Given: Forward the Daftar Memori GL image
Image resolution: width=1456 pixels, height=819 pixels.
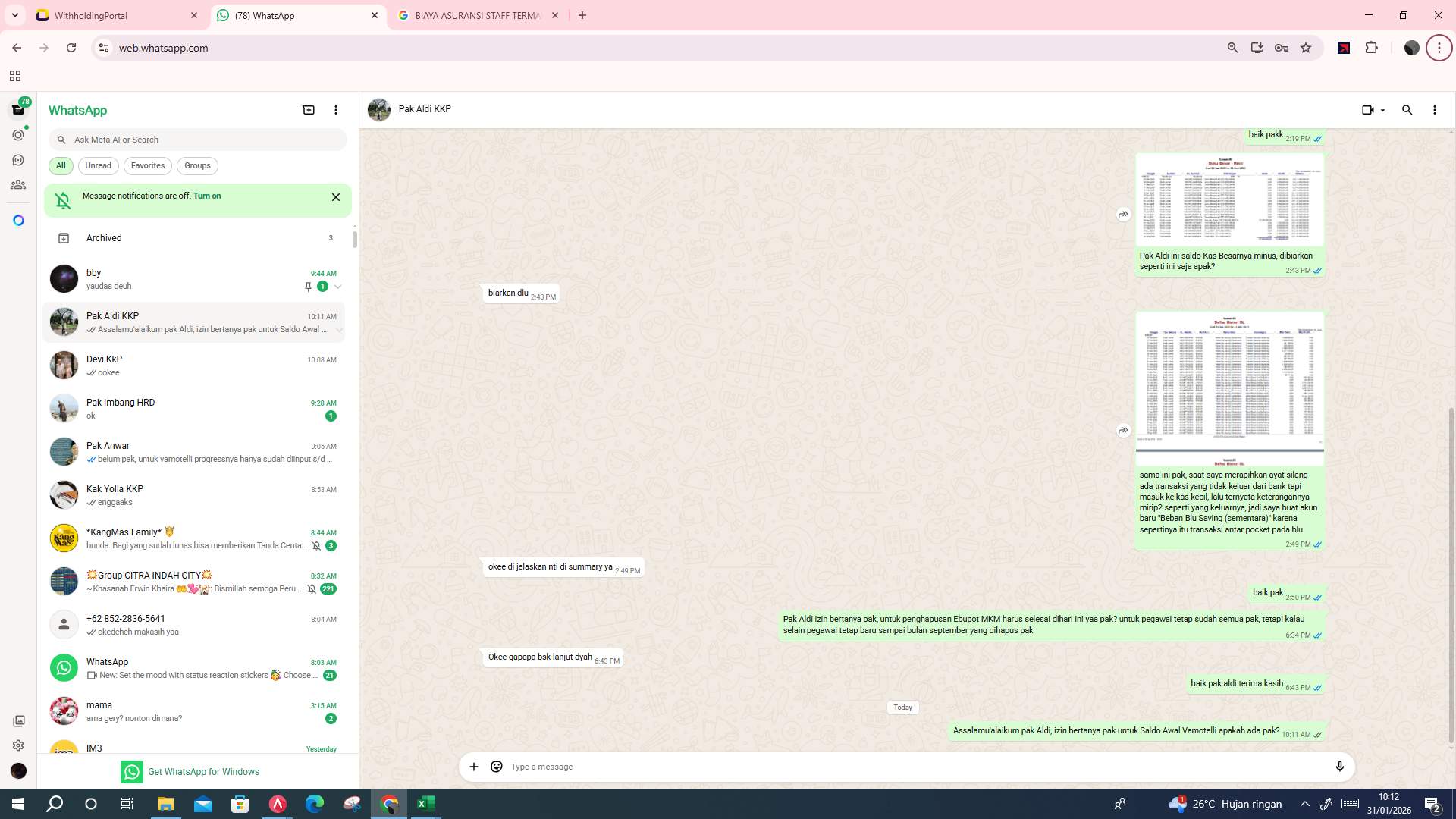Looking at the screenshot, I should point(1123,430).
